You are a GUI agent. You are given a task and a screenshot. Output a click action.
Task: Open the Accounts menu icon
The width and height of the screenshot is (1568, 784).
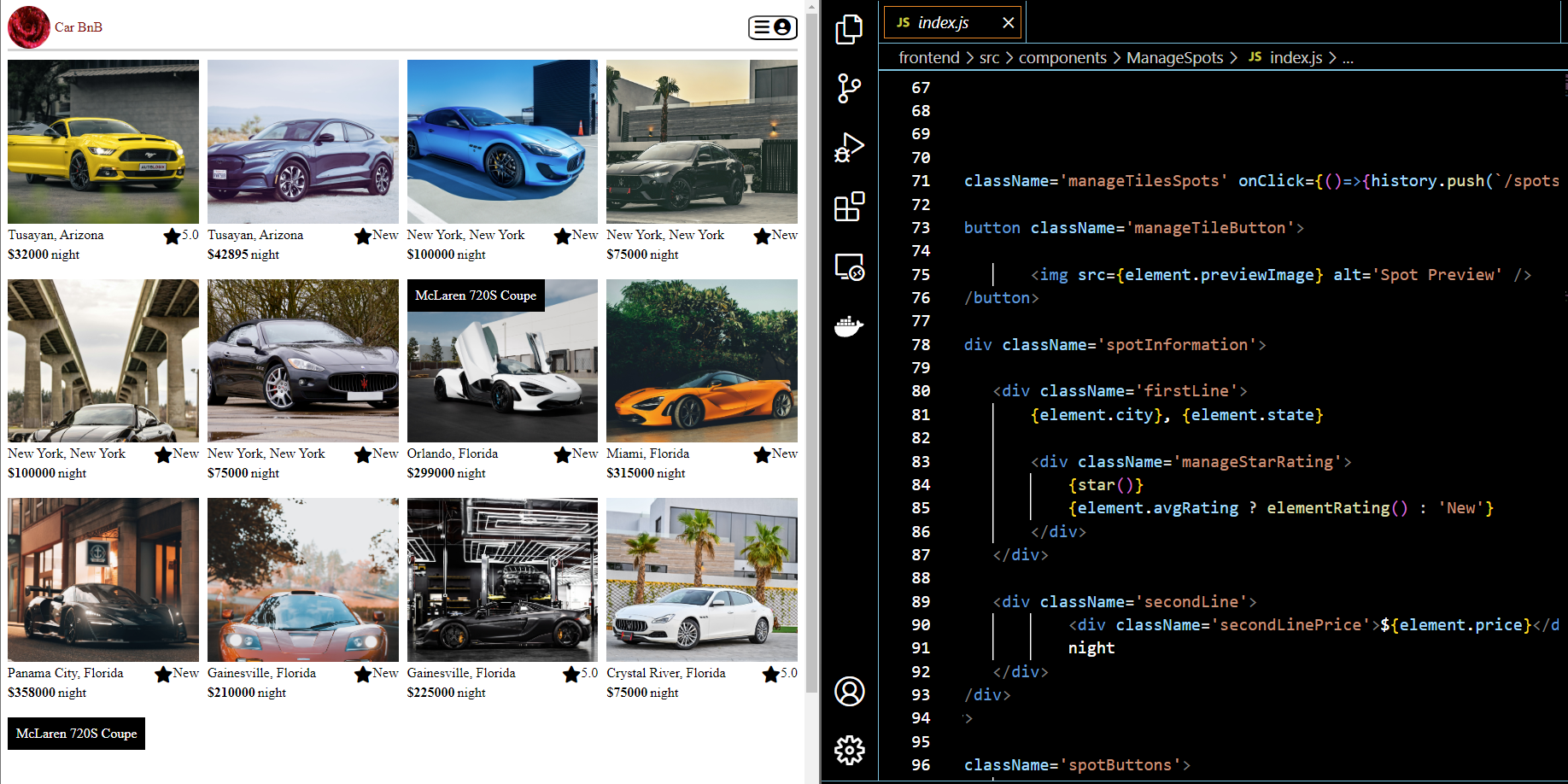(x=849, y=691)
